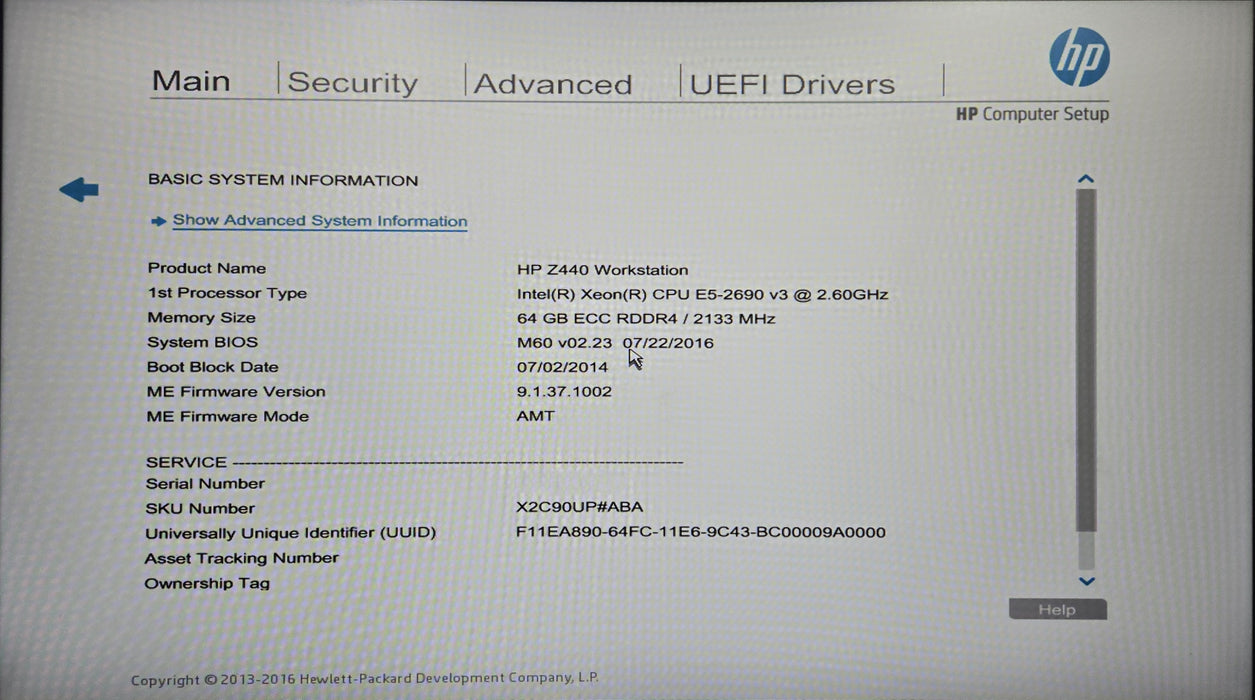Click the SERVICE section heading
This screenshot has width=1255, height=700.
187,462
